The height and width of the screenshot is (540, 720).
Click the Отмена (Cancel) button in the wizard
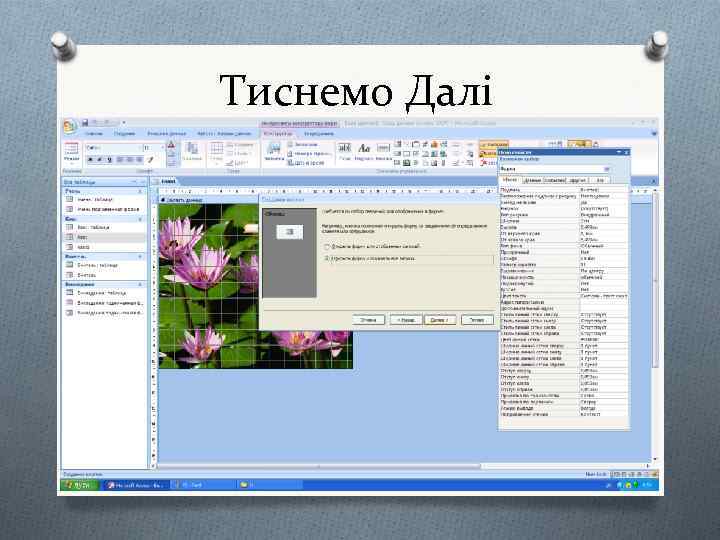[368, 320]
